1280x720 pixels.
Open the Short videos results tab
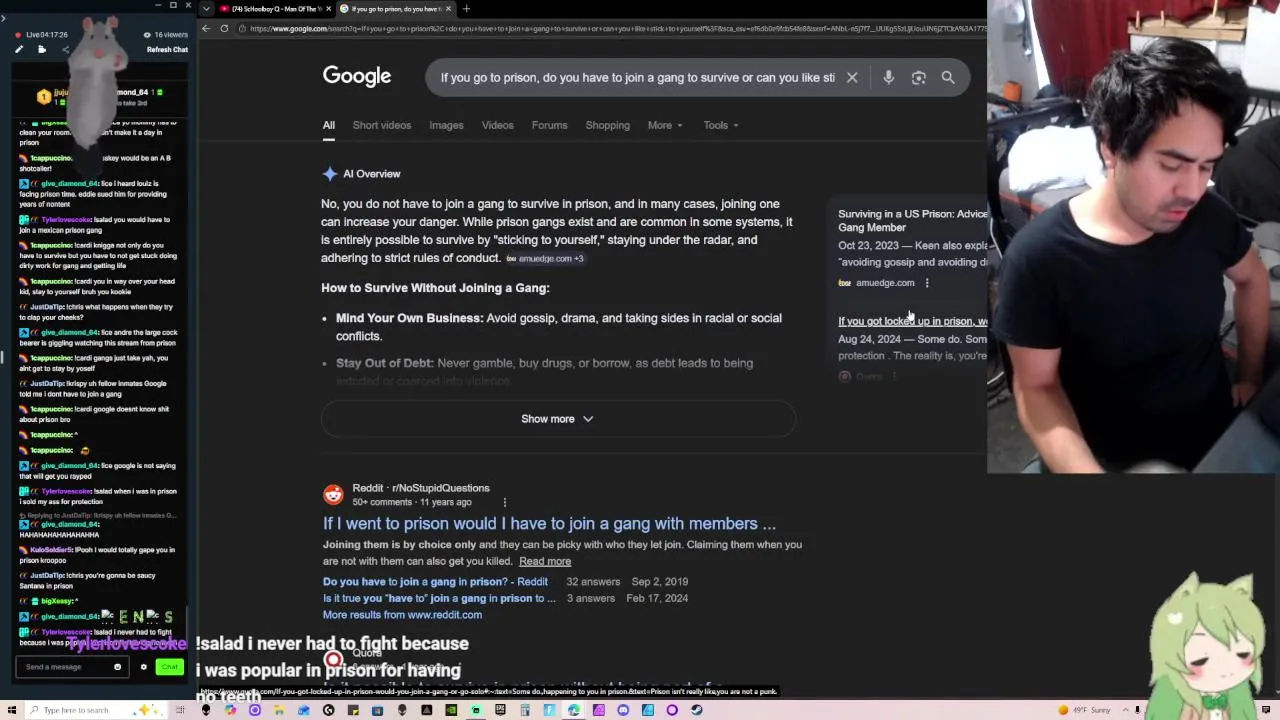point(382,126)
